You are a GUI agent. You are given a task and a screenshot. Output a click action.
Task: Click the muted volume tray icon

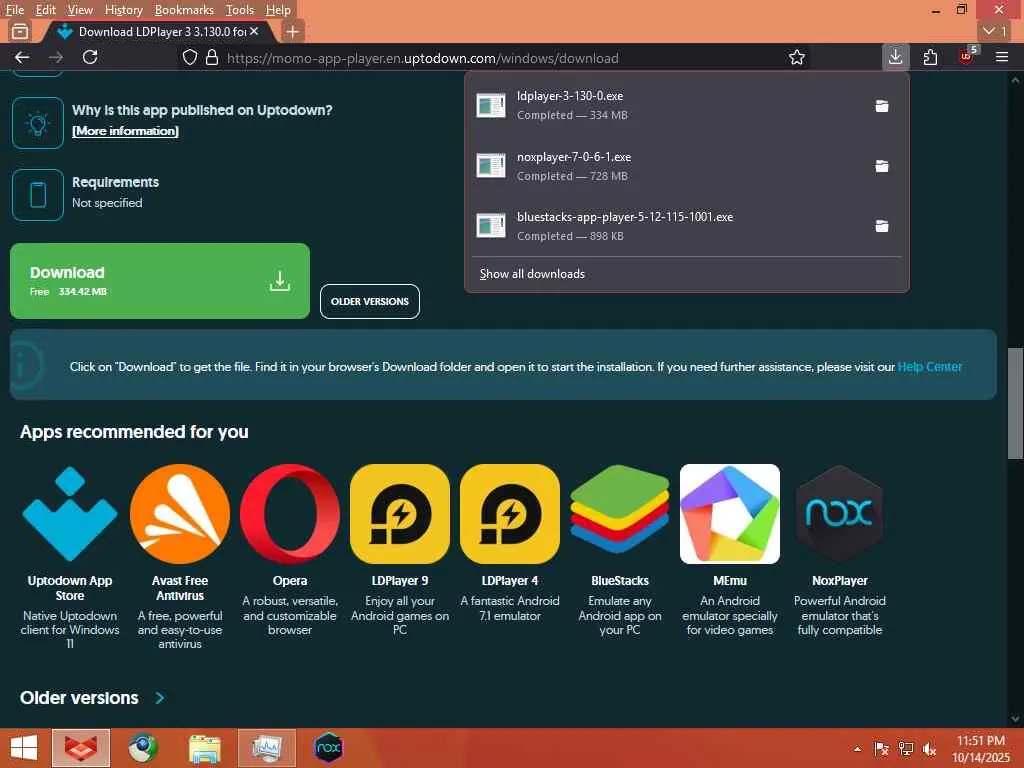pyautogui.click(x=929, y=749)
